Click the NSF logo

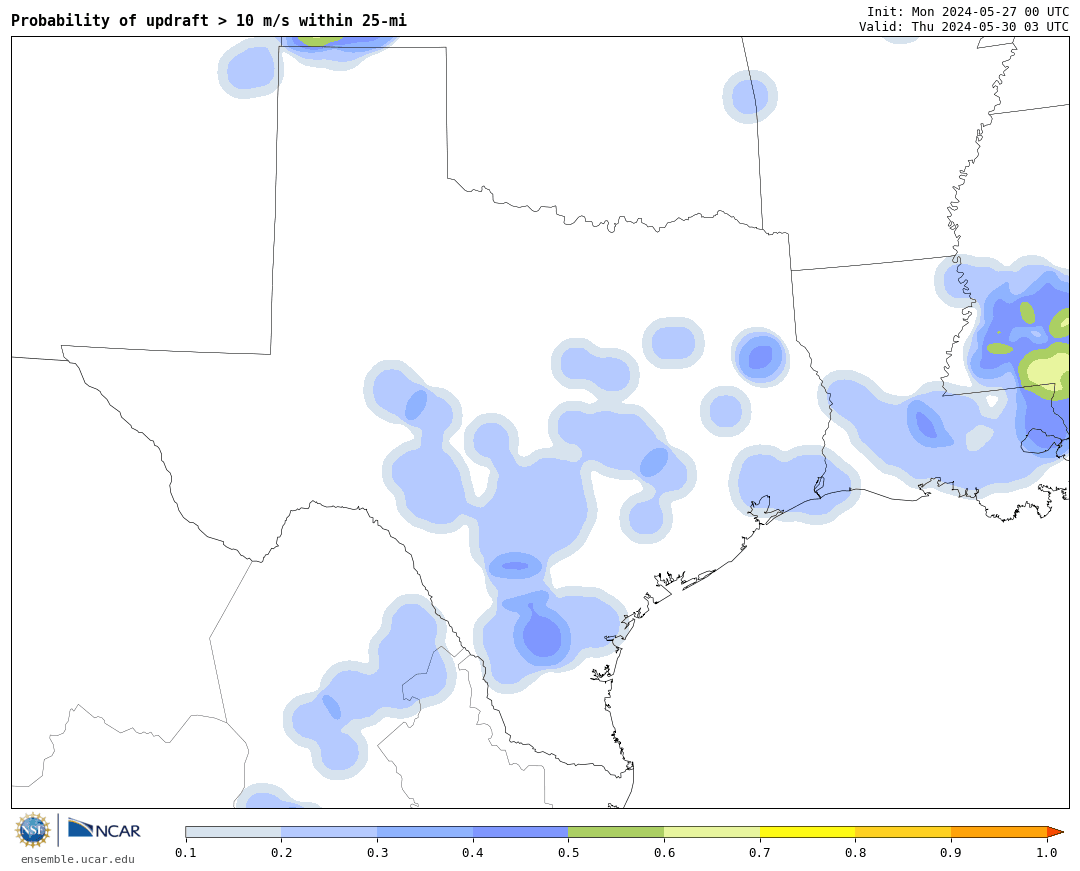click(x=33, y=830)
